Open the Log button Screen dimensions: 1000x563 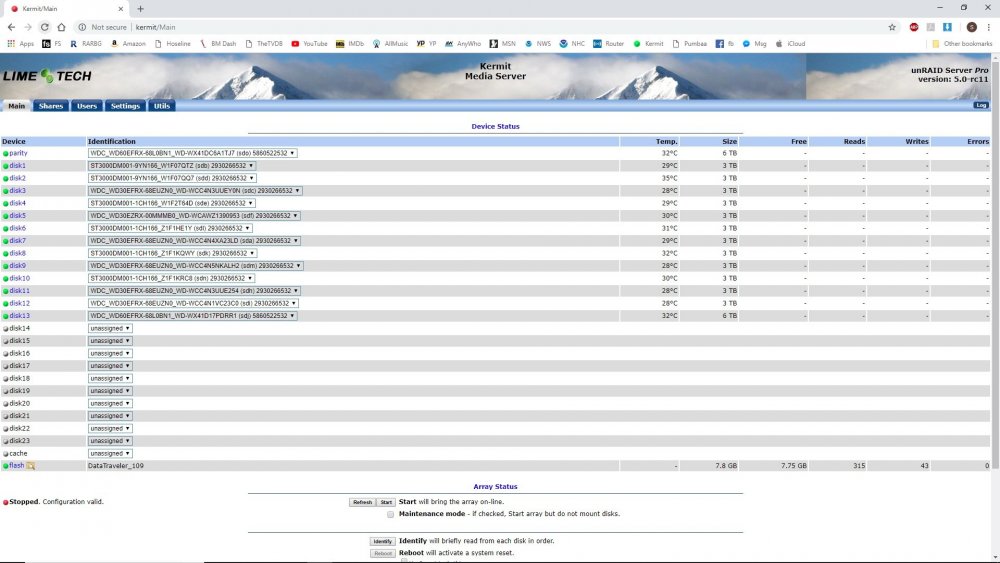point(981,105)
